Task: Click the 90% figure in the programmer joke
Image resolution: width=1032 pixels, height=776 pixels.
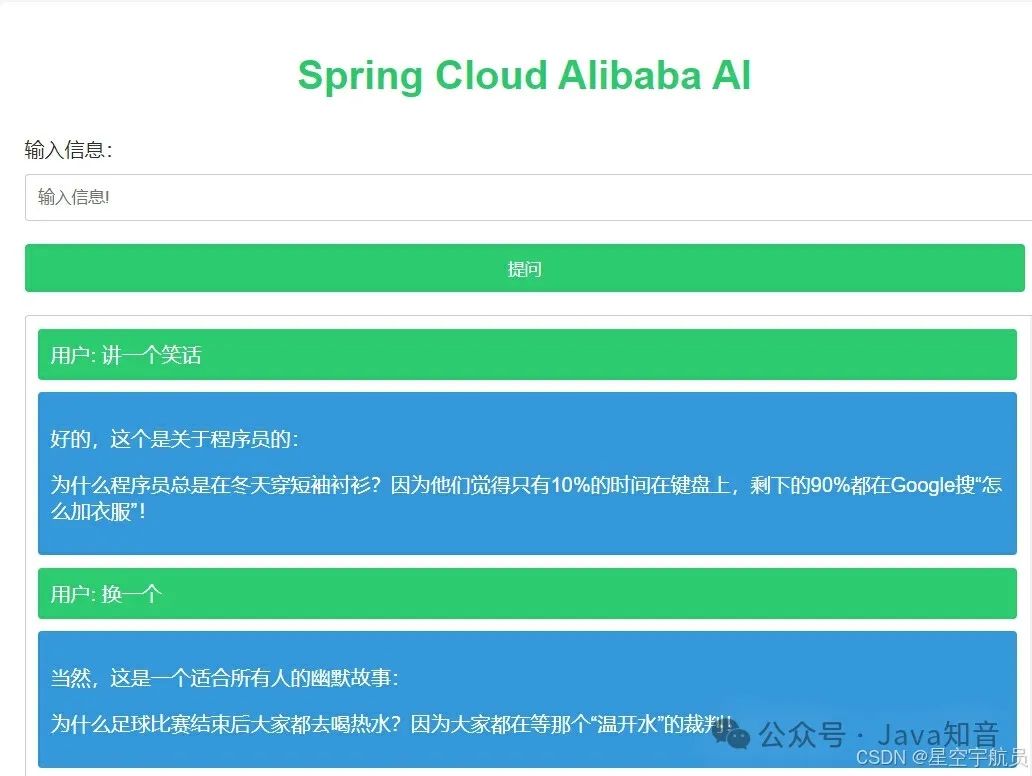Action: tap(830, 485)
